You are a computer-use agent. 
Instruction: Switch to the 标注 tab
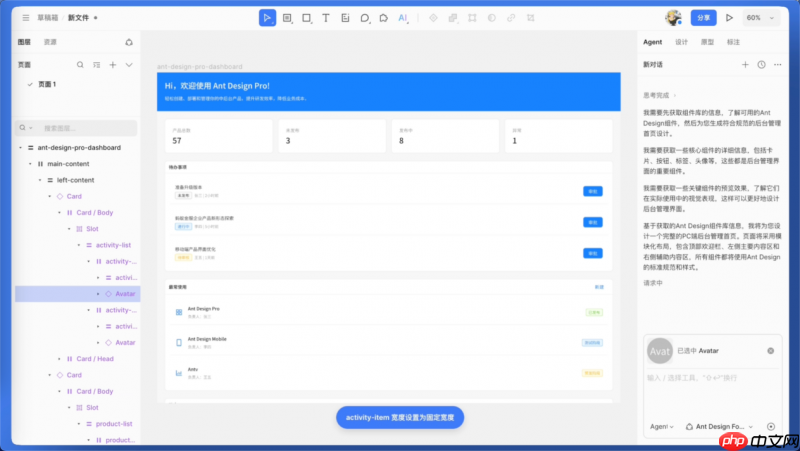733,42
